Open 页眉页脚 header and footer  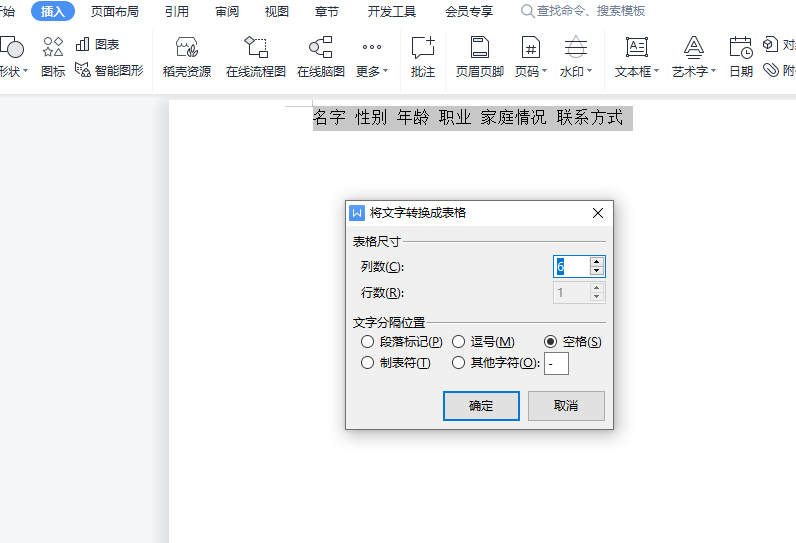[480, 57]
